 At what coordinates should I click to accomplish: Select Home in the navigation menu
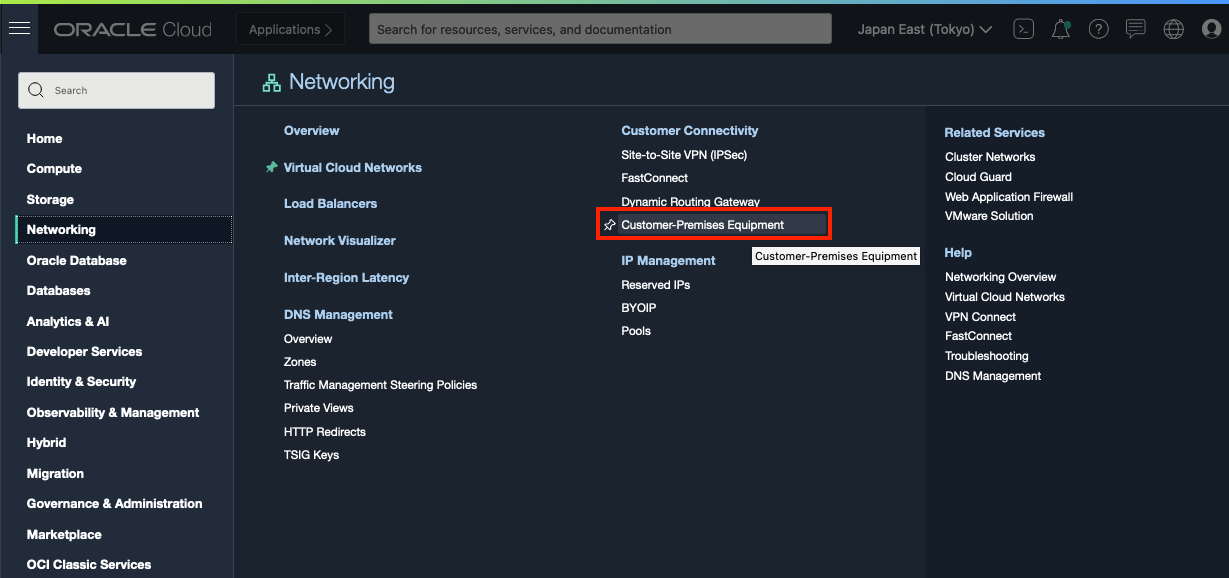coord(45,139)
